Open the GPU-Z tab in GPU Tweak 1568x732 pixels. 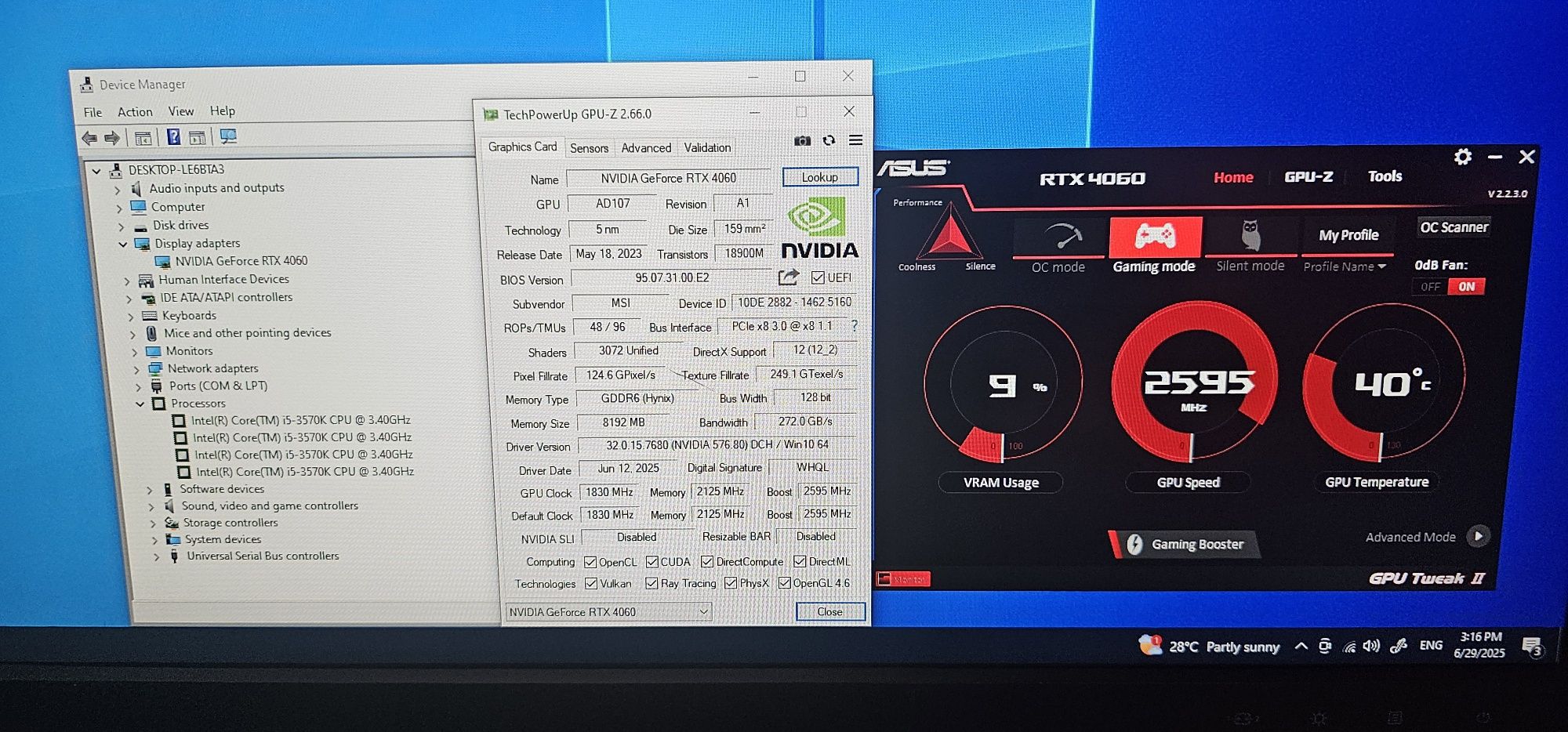pyautogui.click(x=1308, y=177)
